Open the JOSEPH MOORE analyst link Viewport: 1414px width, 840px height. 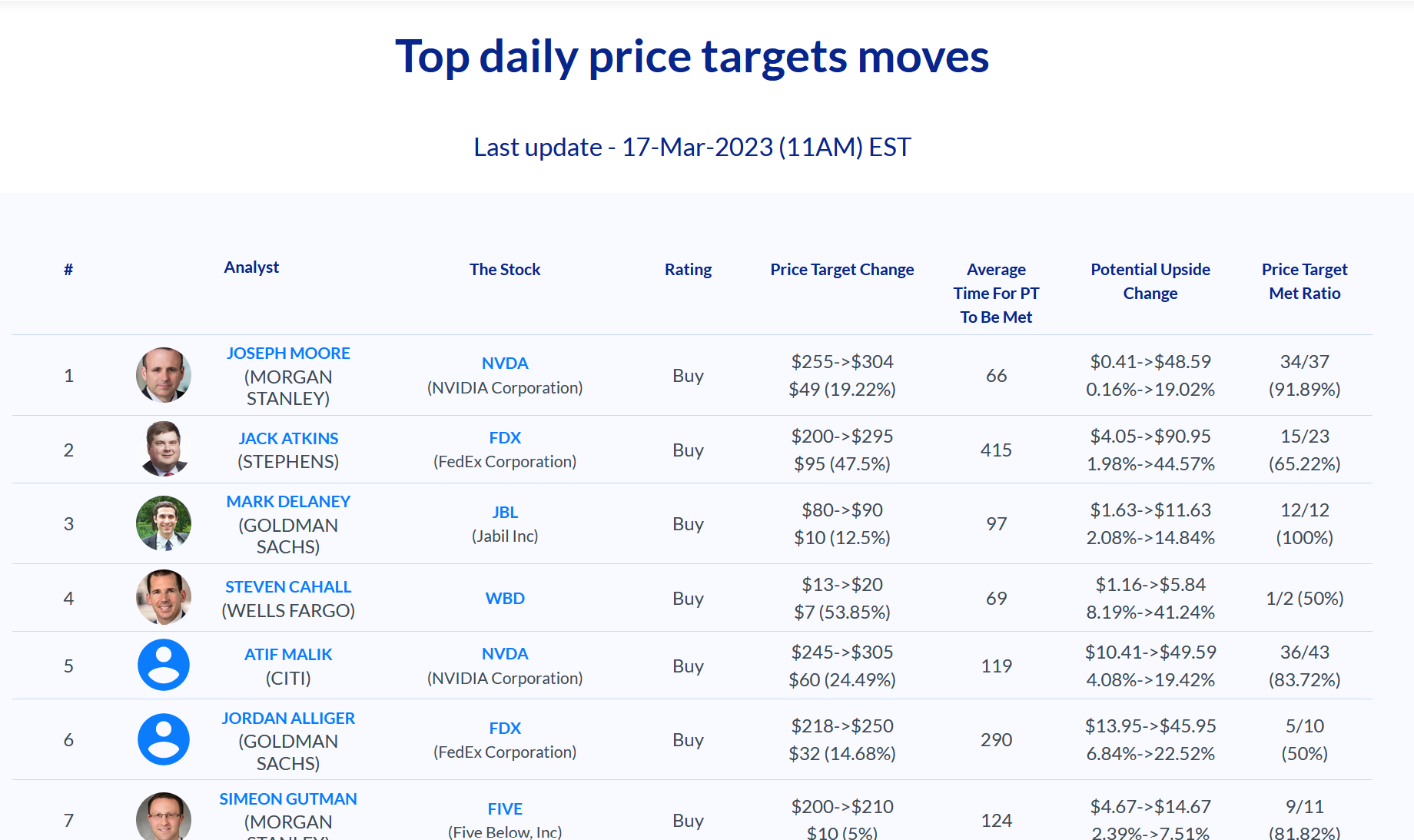[288, 354]
